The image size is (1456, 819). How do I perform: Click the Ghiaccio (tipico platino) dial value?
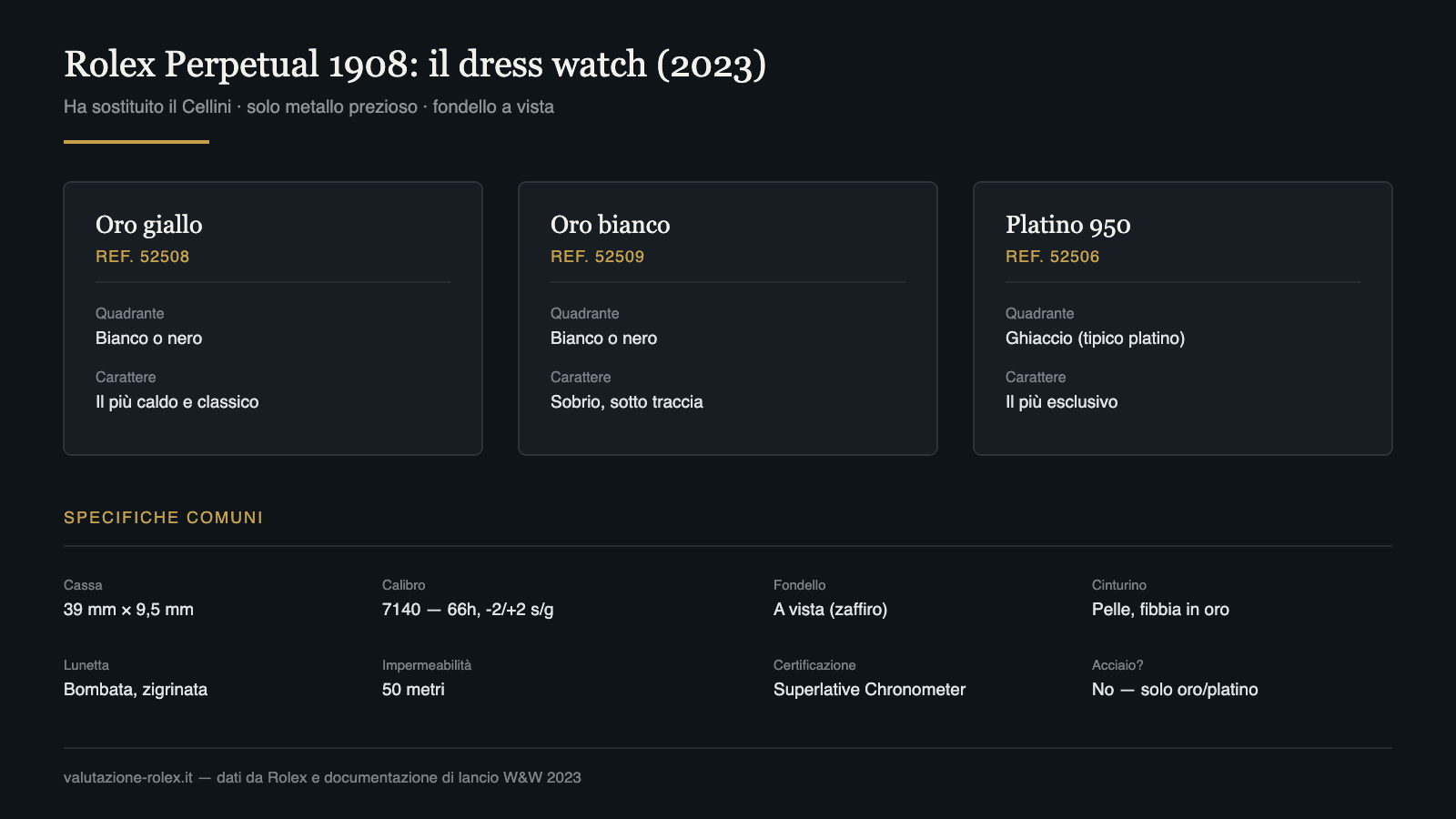[1096, 339]
